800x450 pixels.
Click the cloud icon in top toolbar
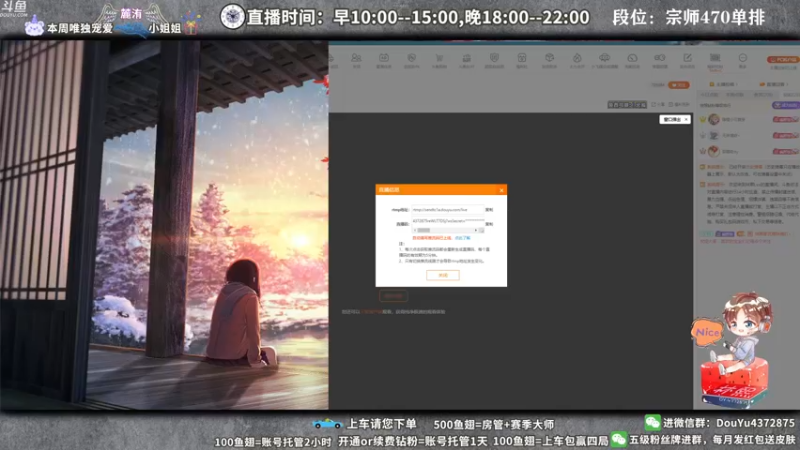[x=604, y=58]
